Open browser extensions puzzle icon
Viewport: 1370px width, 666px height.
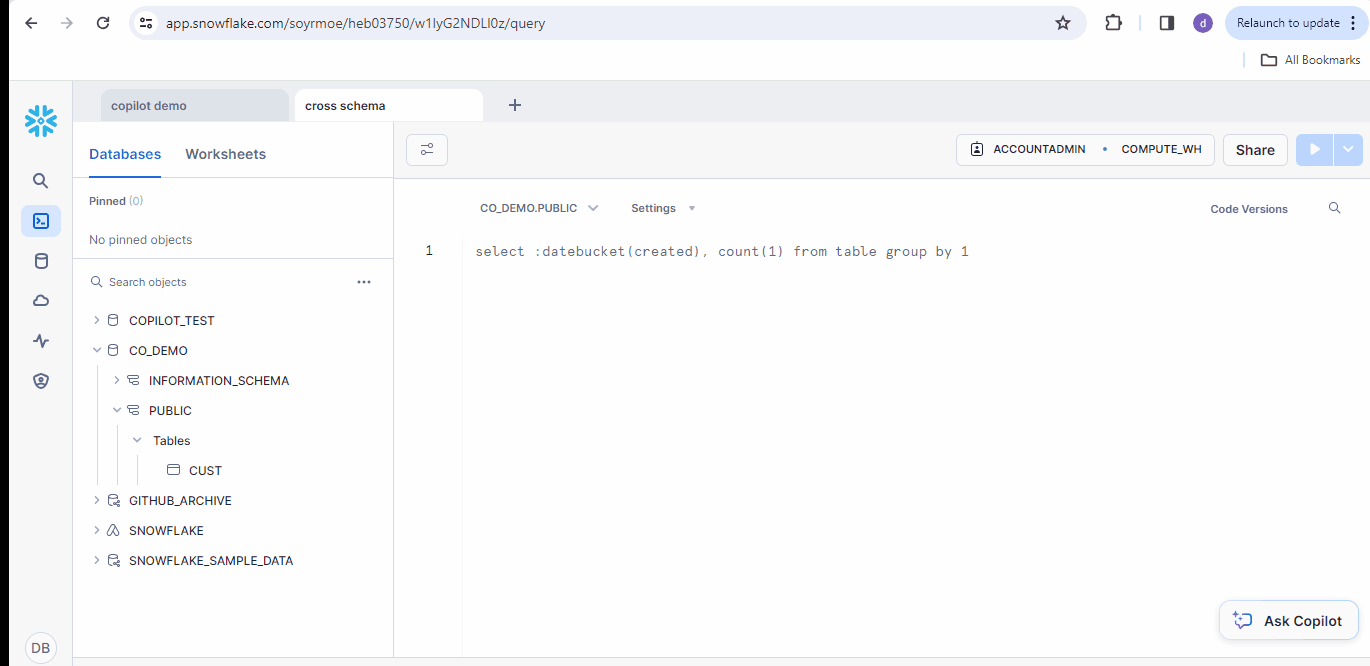pos(1113,23)
